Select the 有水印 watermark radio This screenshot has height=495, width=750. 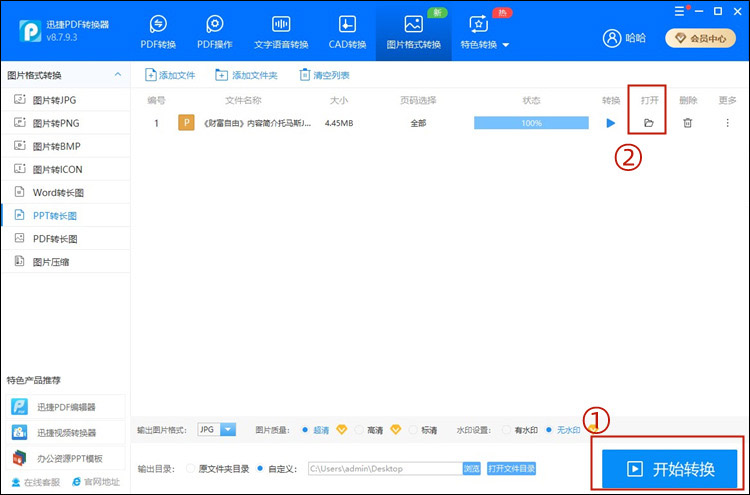pos(506,430)
